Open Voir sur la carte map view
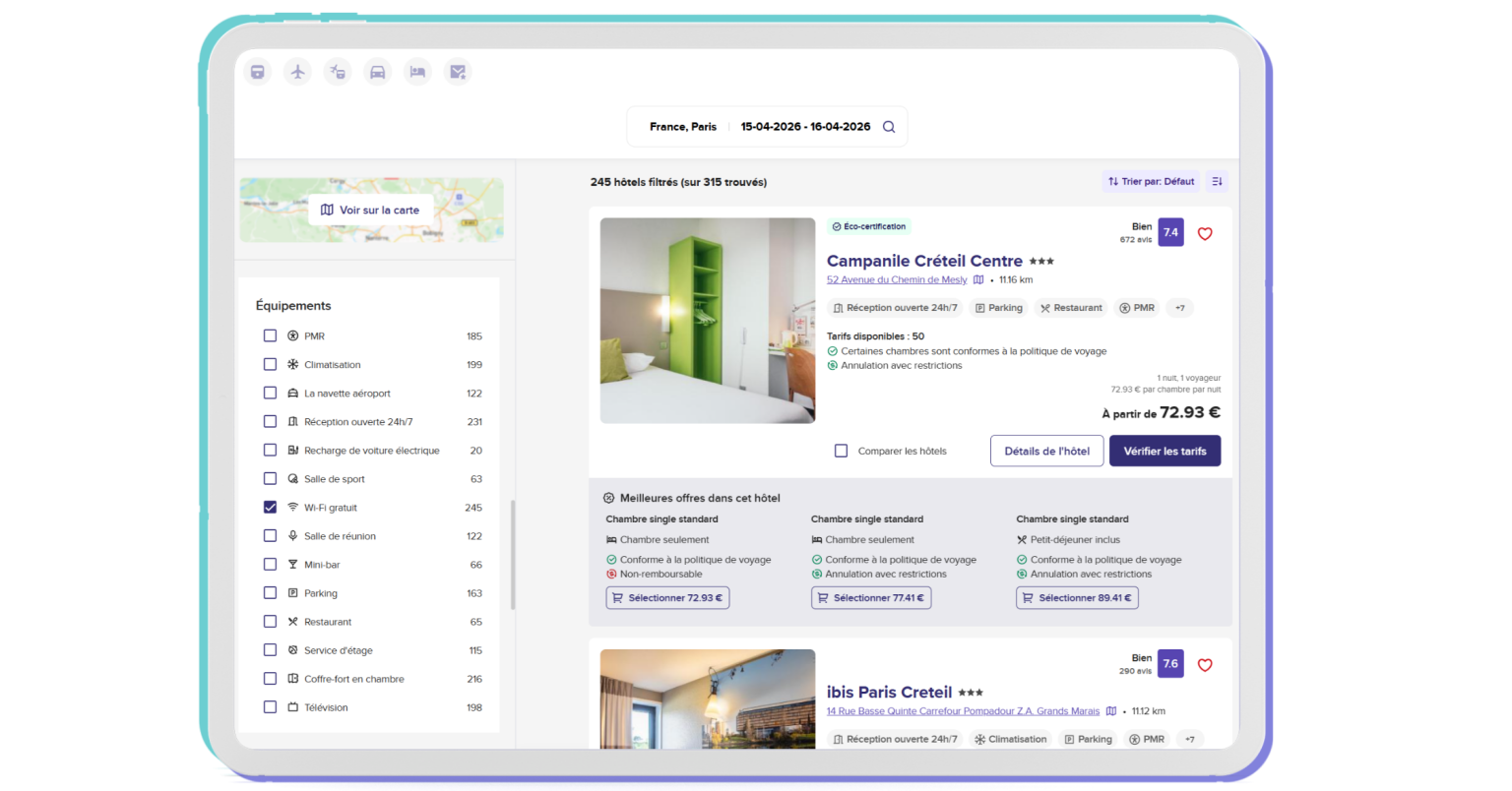1512x791 pixels. coord(370,211)
